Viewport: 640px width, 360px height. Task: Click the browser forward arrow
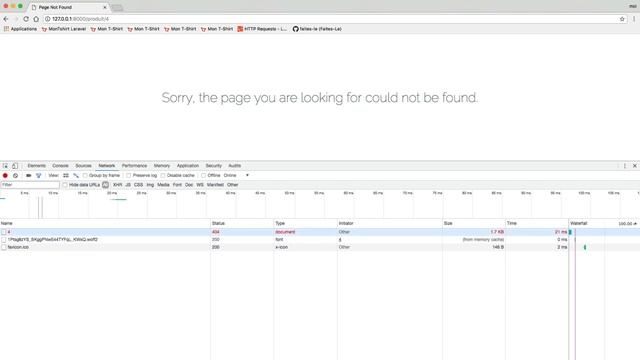click(16, 19)
